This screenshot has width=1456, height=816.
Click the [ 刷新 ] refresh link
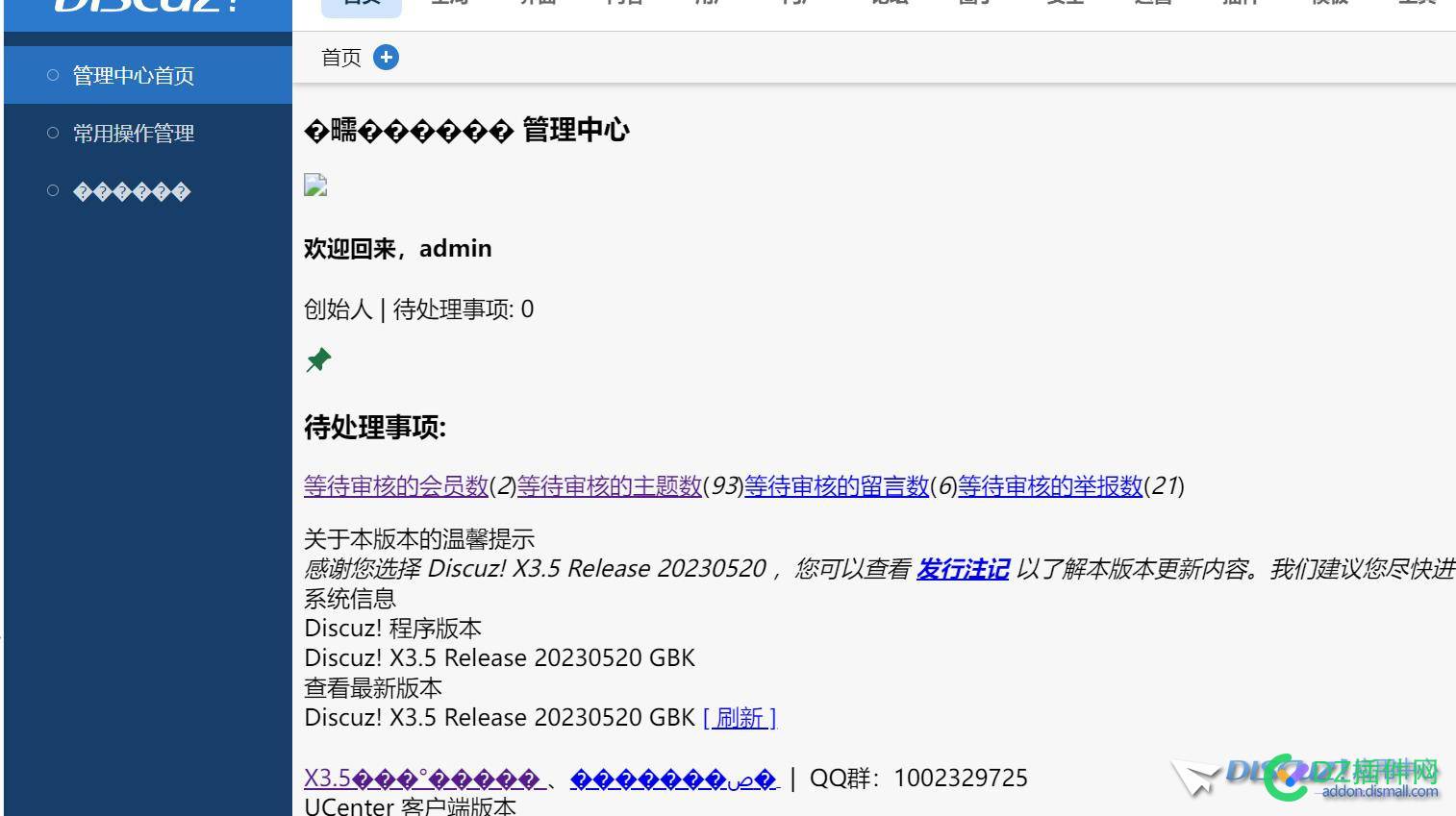[x=740, y=718]
